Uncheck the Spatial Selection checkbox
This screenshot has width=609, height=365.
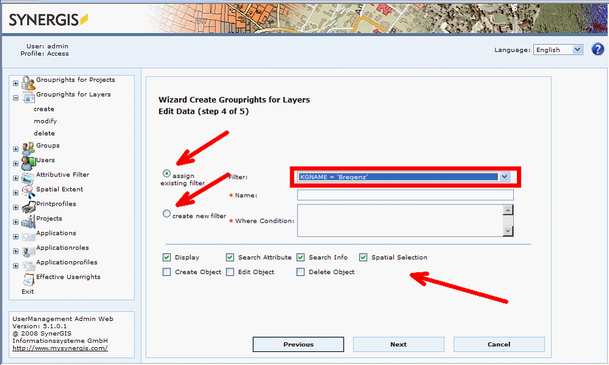point(363,257)
